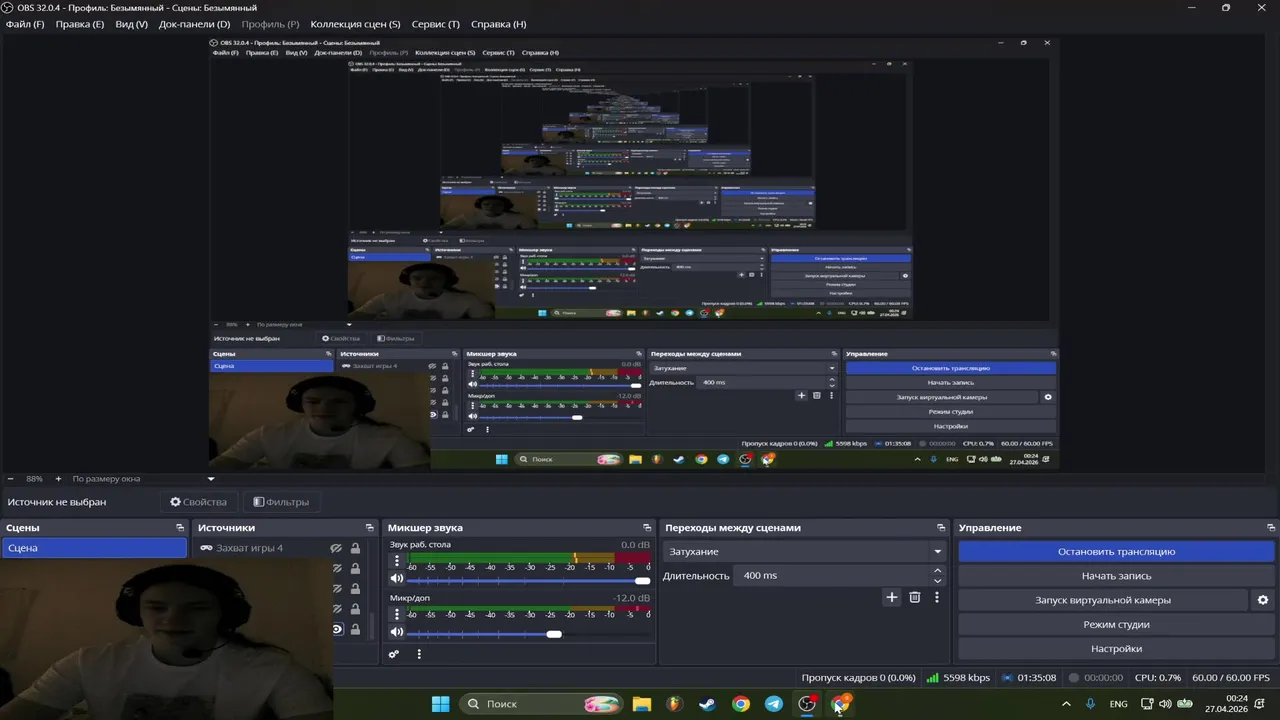Open options menu for Микр/доп channel
The image size is (1280, 720).
[x=397, y=614]
